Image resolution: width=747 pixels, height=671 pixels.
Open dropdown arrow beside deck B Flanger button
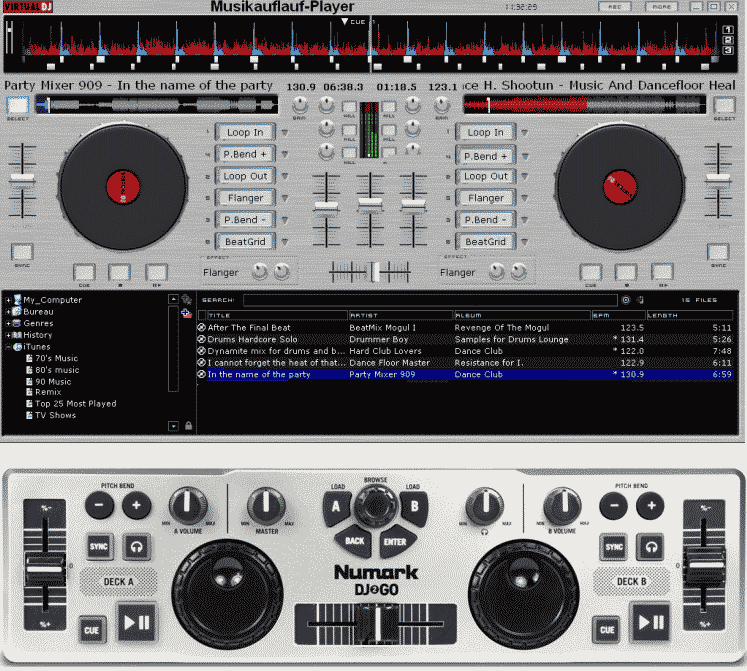click(525, 198)
